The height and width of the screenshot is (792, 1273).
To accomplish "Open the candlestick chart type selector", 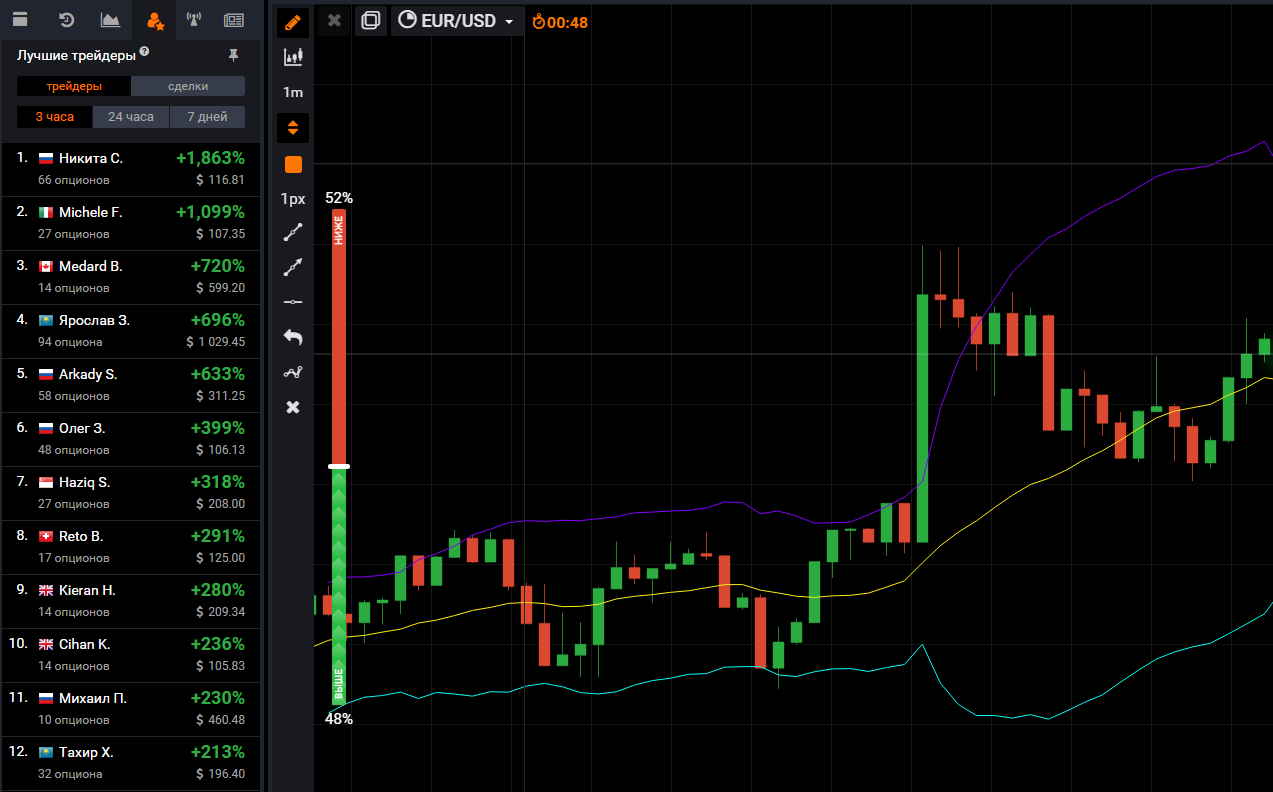I will point(293,57).
